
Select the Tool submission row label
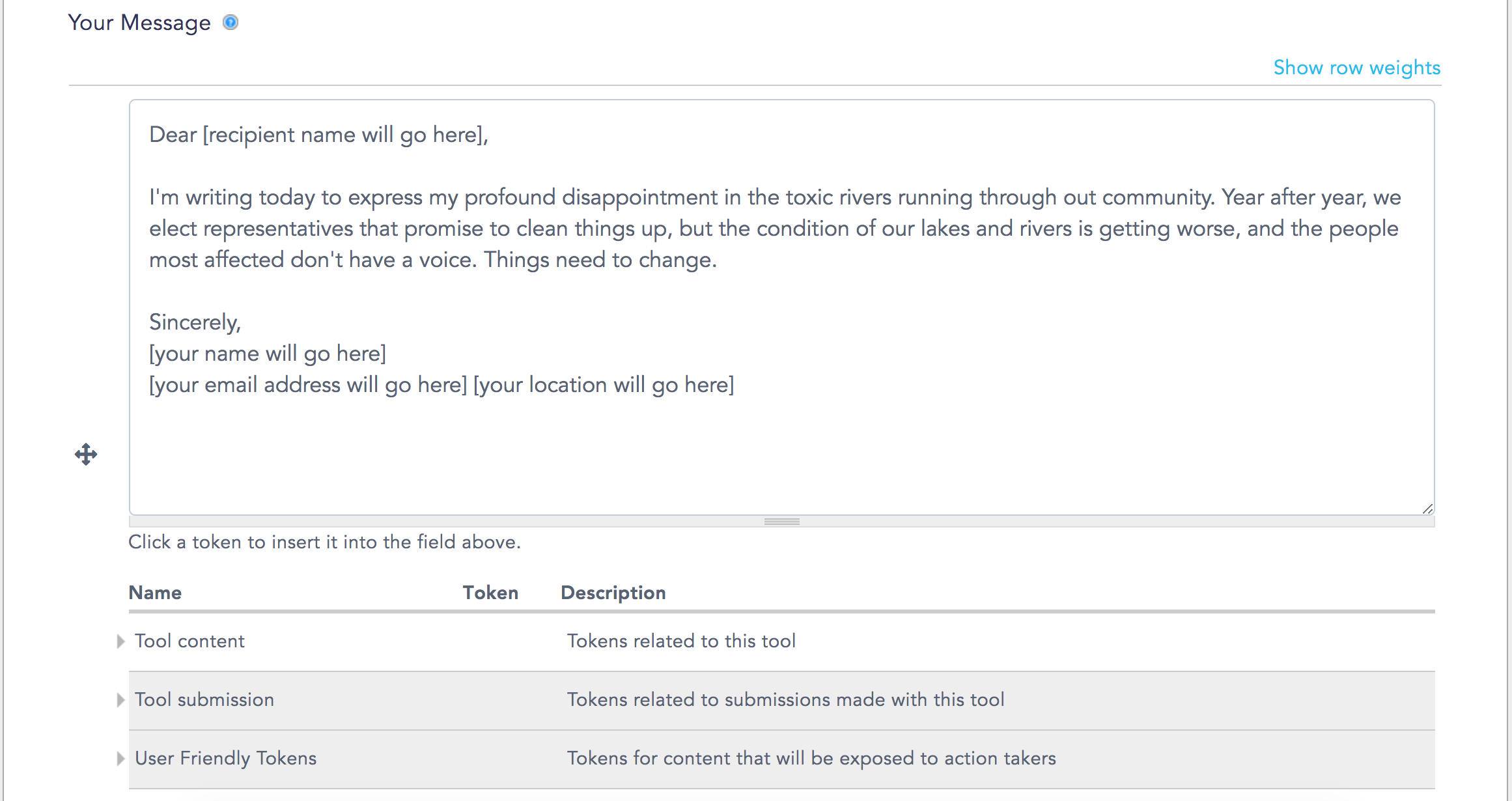pos(204,700)
